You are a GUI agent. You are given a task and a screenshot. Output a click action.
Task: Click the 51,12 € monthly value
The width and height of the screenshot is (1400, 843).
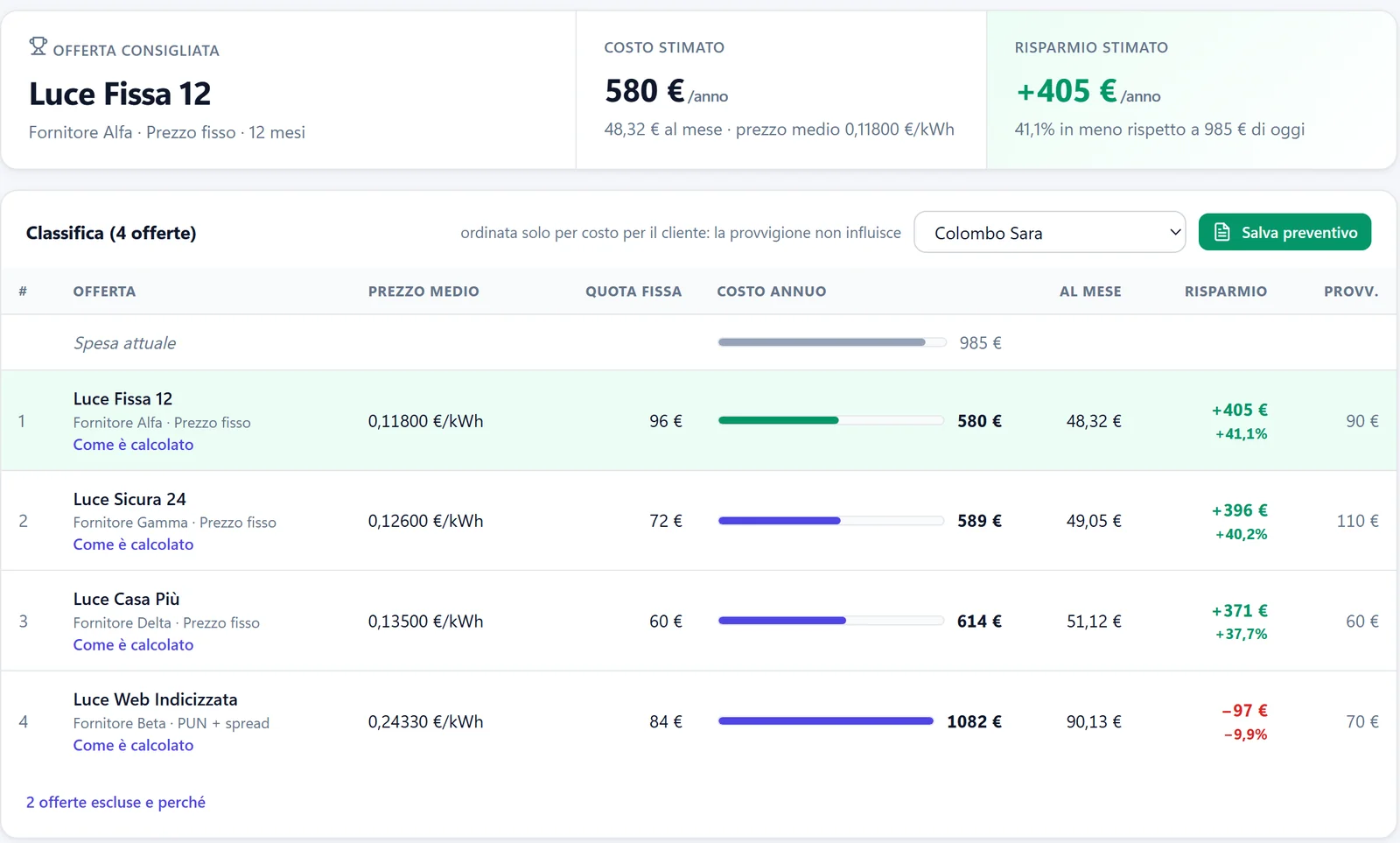click(1094, 622)
